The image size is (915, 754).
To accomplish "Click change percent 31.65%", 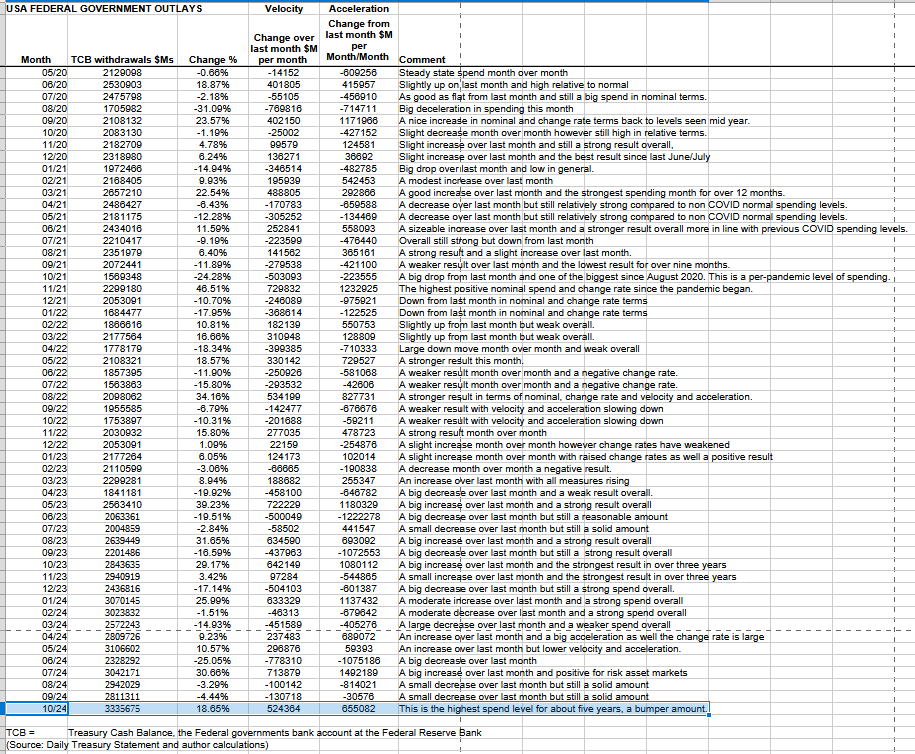I will click(213, 541).
